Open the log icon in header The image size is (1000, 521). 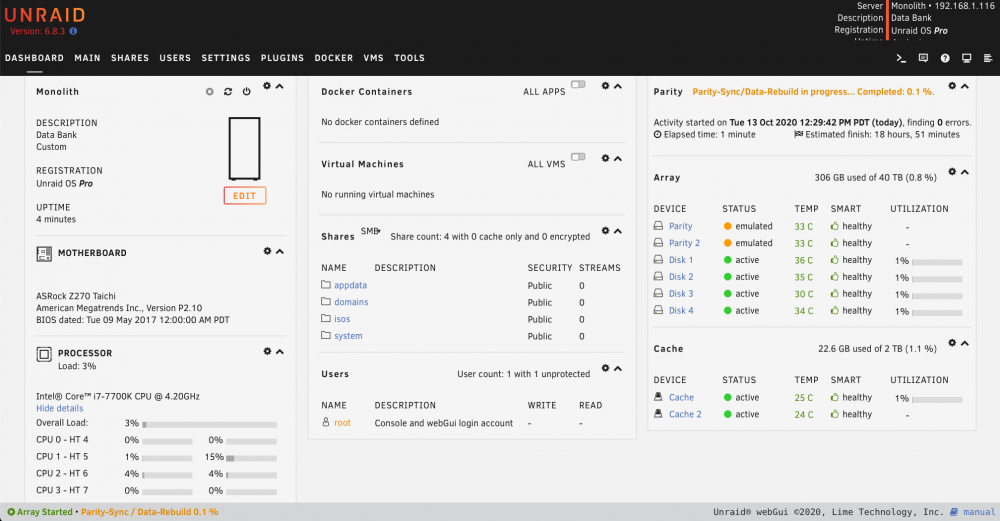988,58
